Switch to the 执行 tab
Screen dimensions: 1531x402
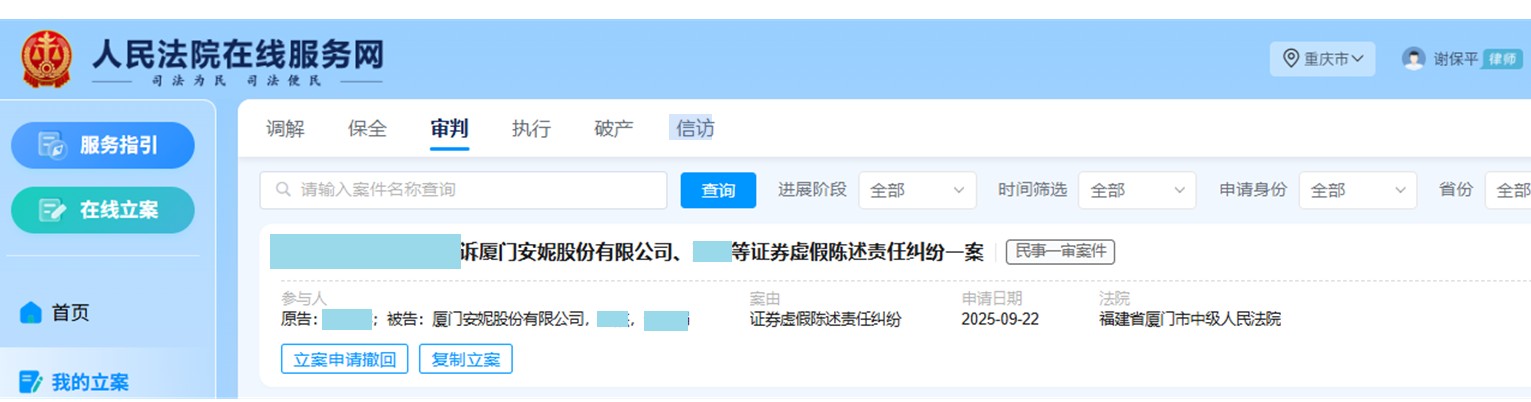coord(531,129)
